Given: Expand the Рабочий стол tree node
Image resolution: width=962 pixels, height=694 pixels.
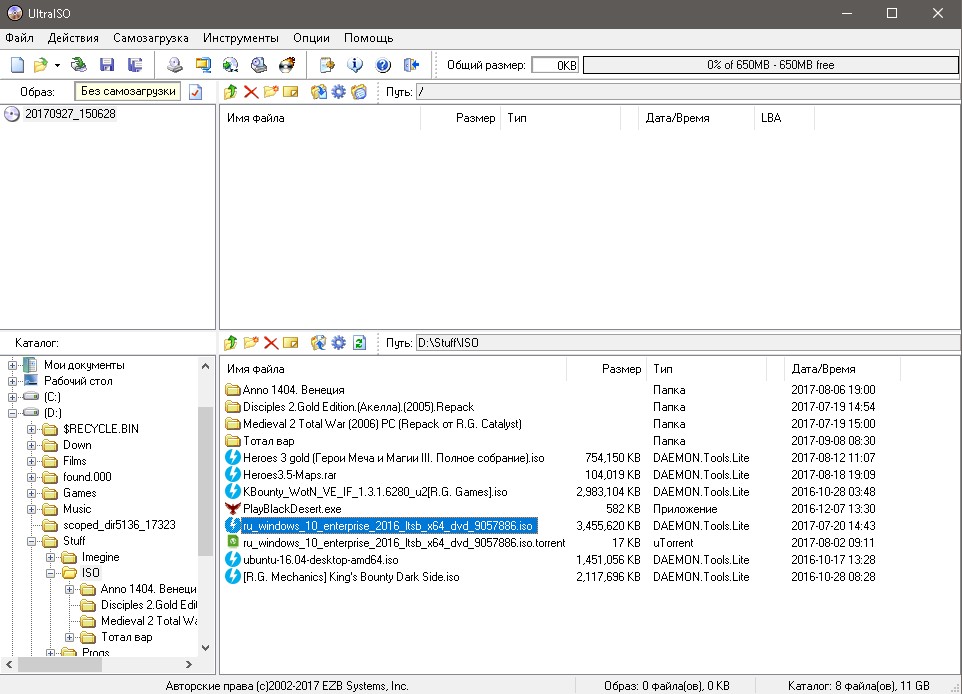Looking at the screenshot, I should [x=12, y=381].
